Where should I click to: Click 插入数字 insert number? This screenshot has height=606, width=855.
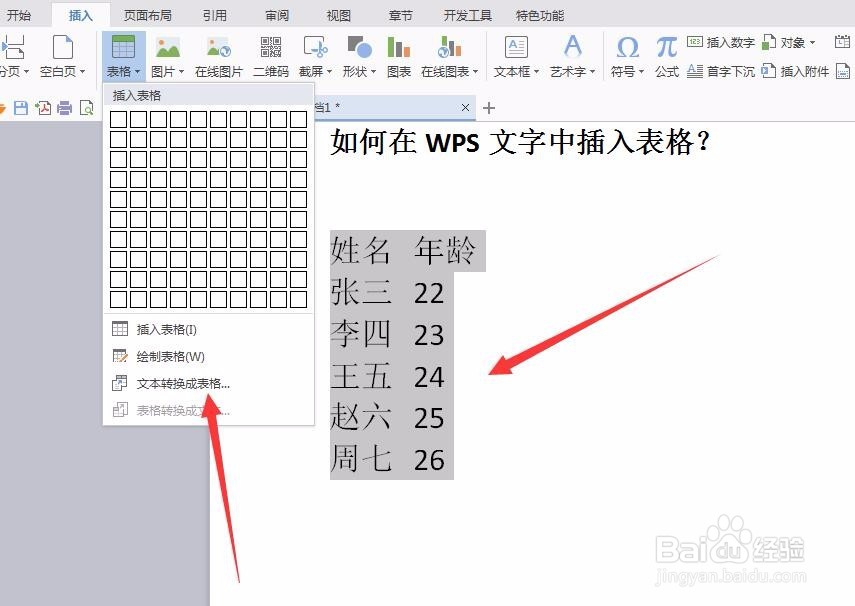[721, 42]
